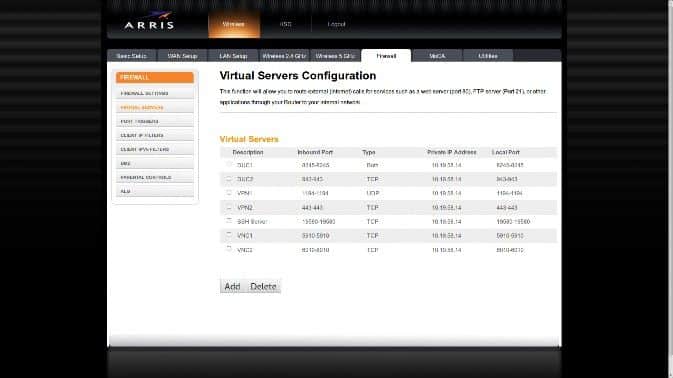673x378 pixels.
Task: Open the Wireless 2.4 GHz tab
Action: click(x=284, y=56)
